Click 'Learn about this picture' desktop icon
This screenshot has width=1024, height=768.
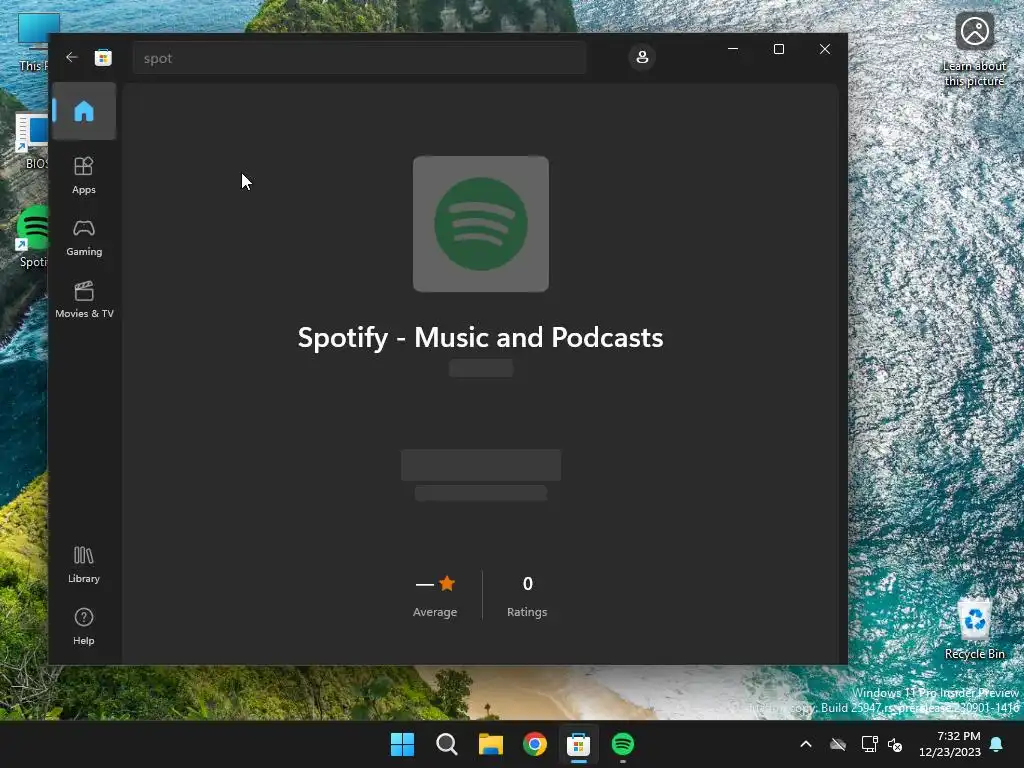(974, 50)
